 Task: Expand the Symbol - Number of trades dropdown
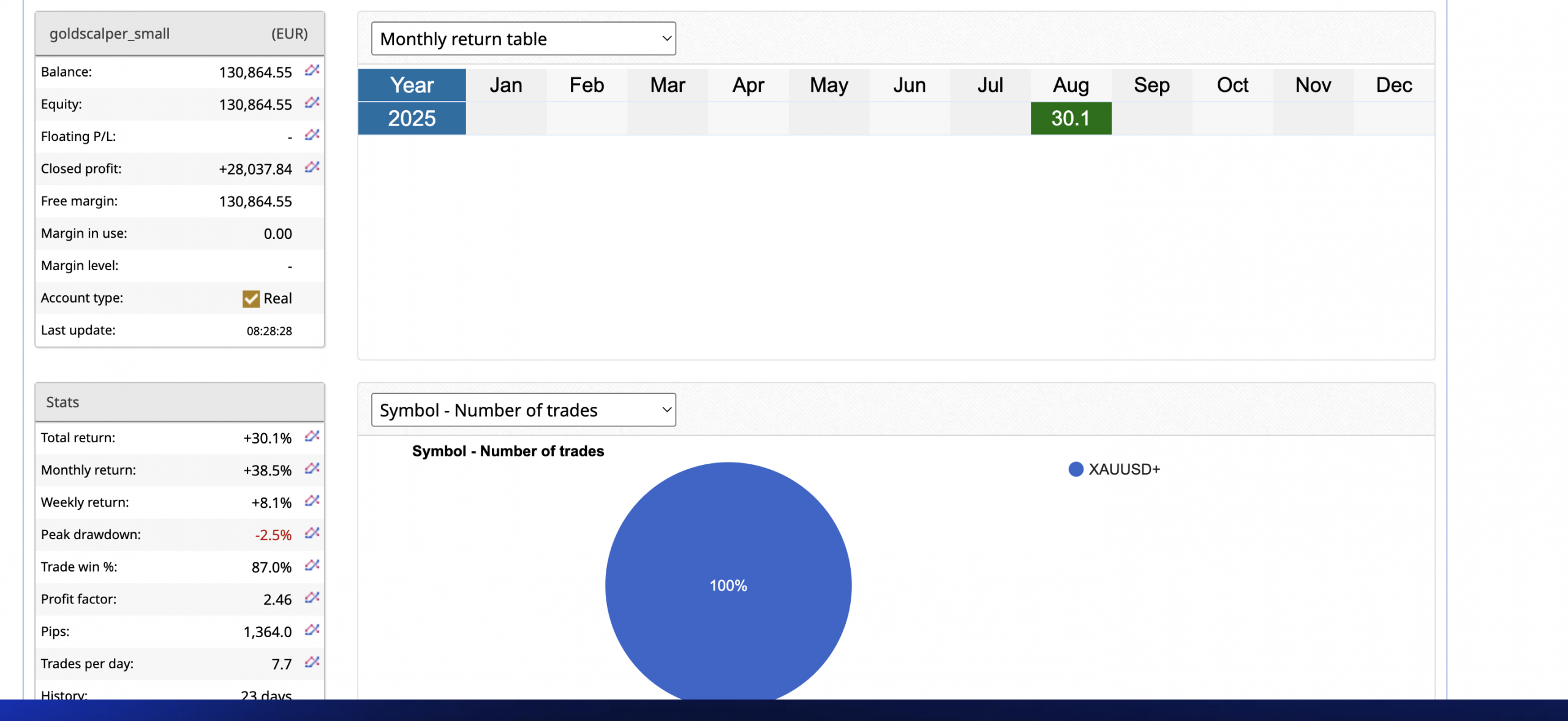pos(523,410)
